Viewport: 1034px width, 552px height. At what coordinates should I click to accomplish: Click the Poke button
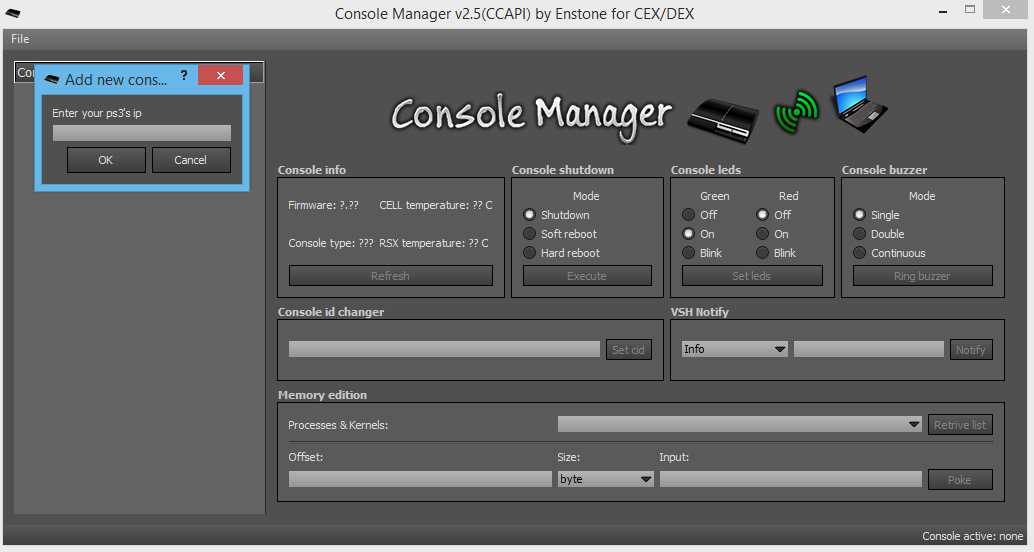click(959, 479)
